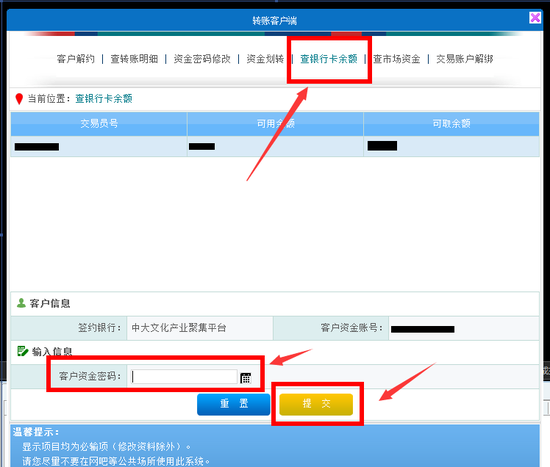Image resolution: width=550 pixels, height=467 pixels.
Task: Click the green 客户信息 person icon
Action: click(21, 303)
